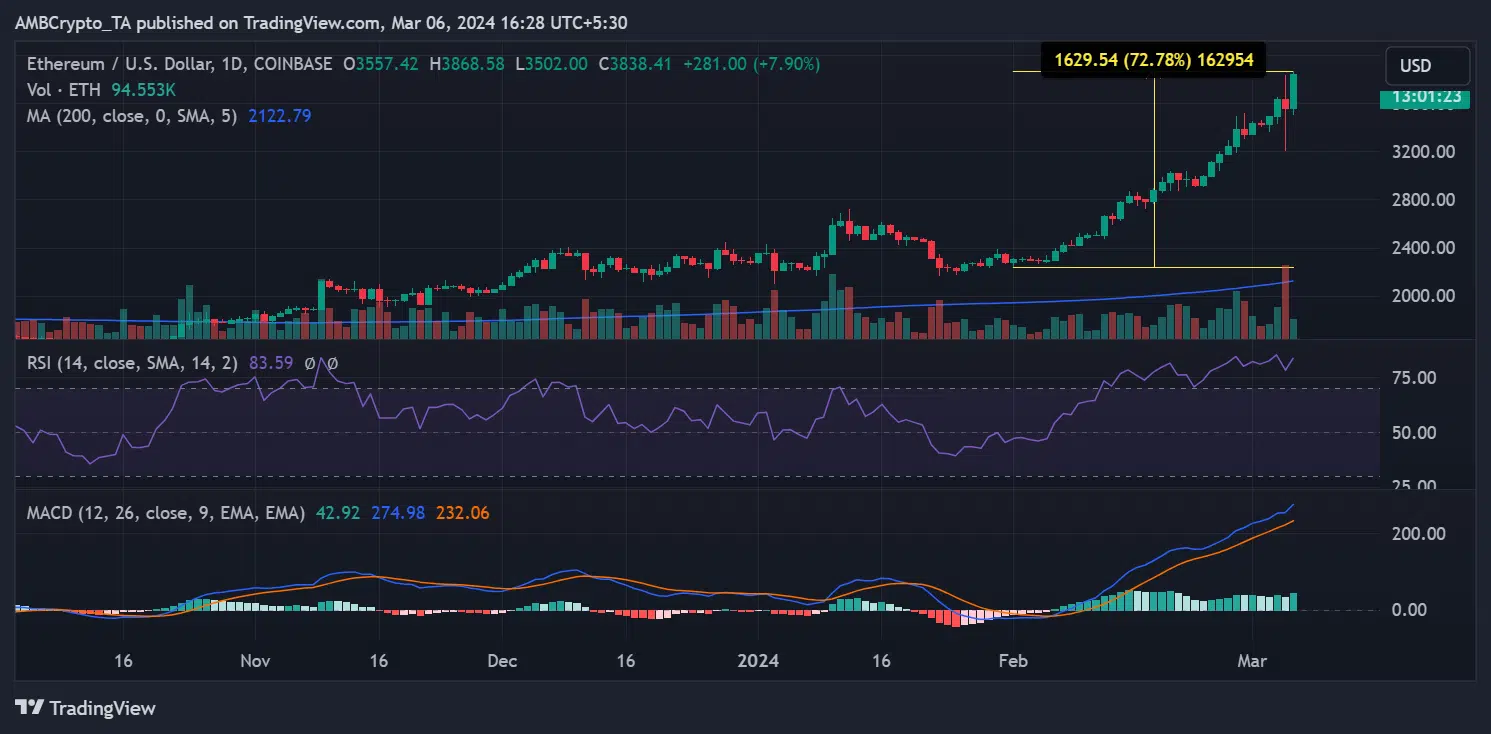This screenshot has height=734, width=1491.
Task: Click the Feb label on the time axis
Action: coord(1014,661)
